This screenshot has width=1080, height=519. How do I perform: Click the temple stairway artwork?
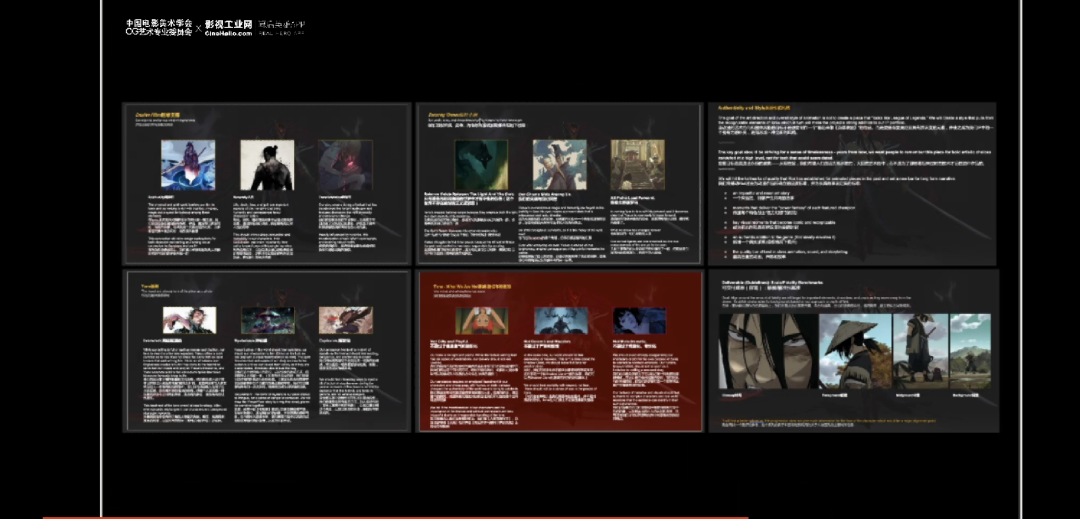(637, 164)
